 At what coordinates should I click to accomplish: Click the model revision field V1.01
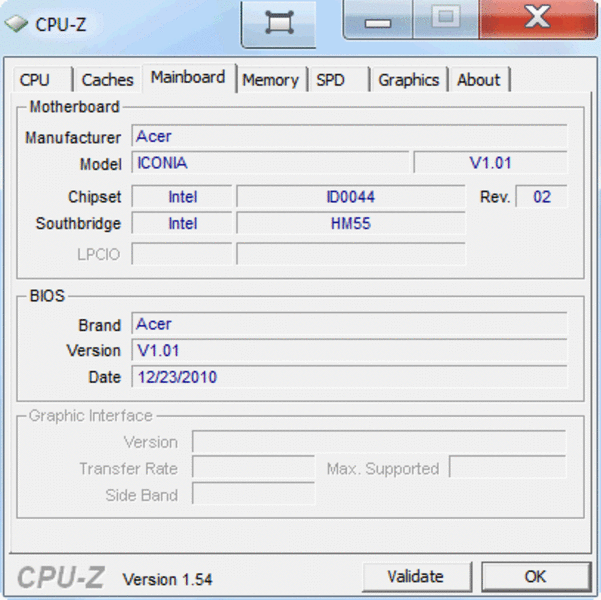[x=490, y=163]
